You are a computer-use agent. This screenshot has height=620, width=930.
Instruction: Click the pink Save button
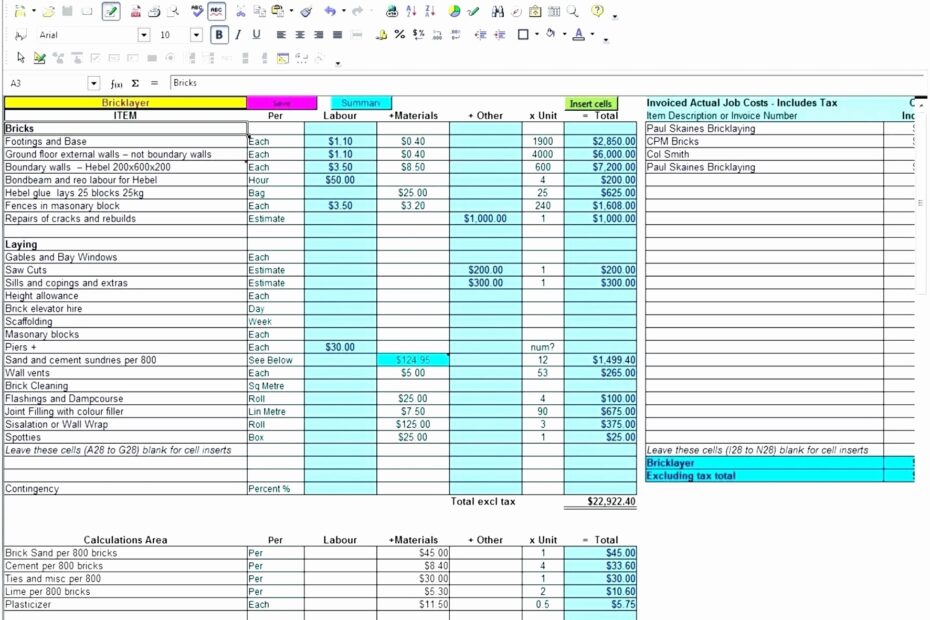[283, 103]
